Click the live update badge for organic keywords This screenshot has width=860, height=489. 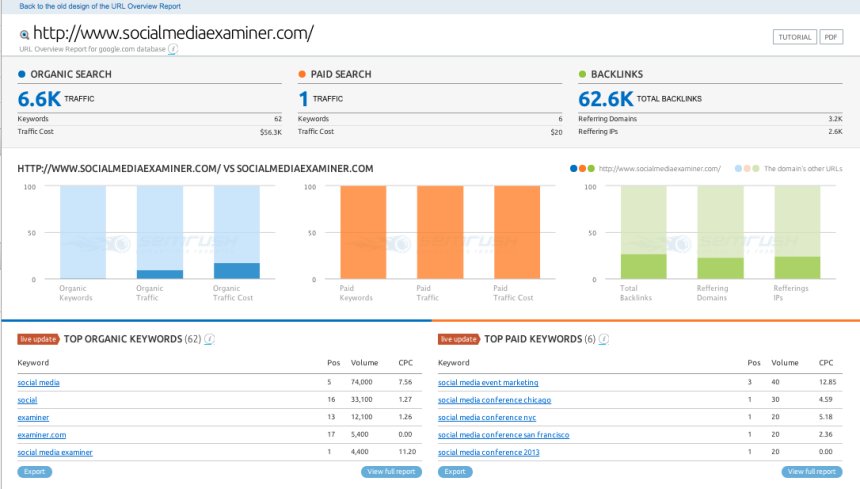point(38,339)
